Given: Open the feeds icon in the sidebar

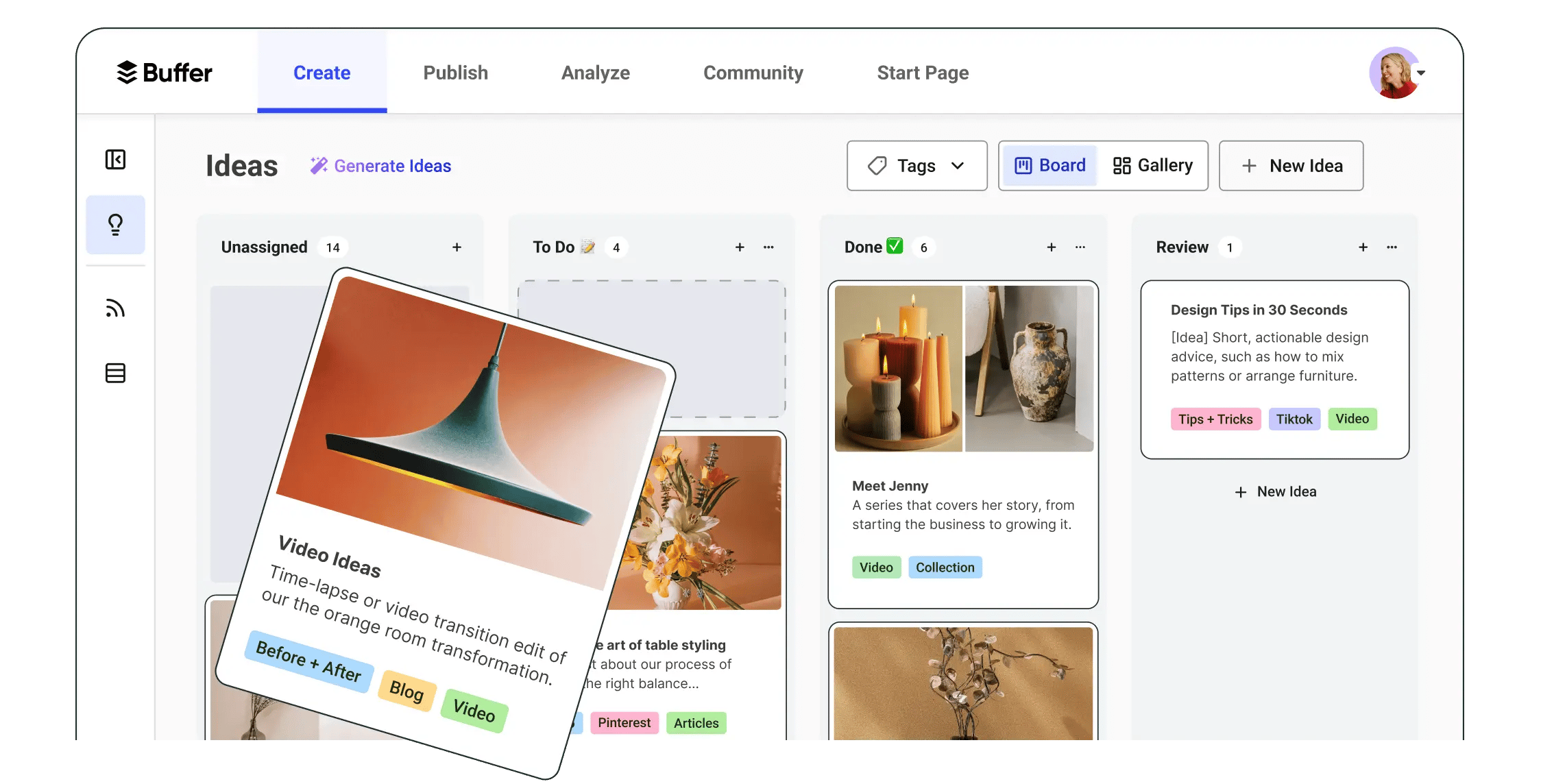Looking at the screenshot, I should (116, 308).
